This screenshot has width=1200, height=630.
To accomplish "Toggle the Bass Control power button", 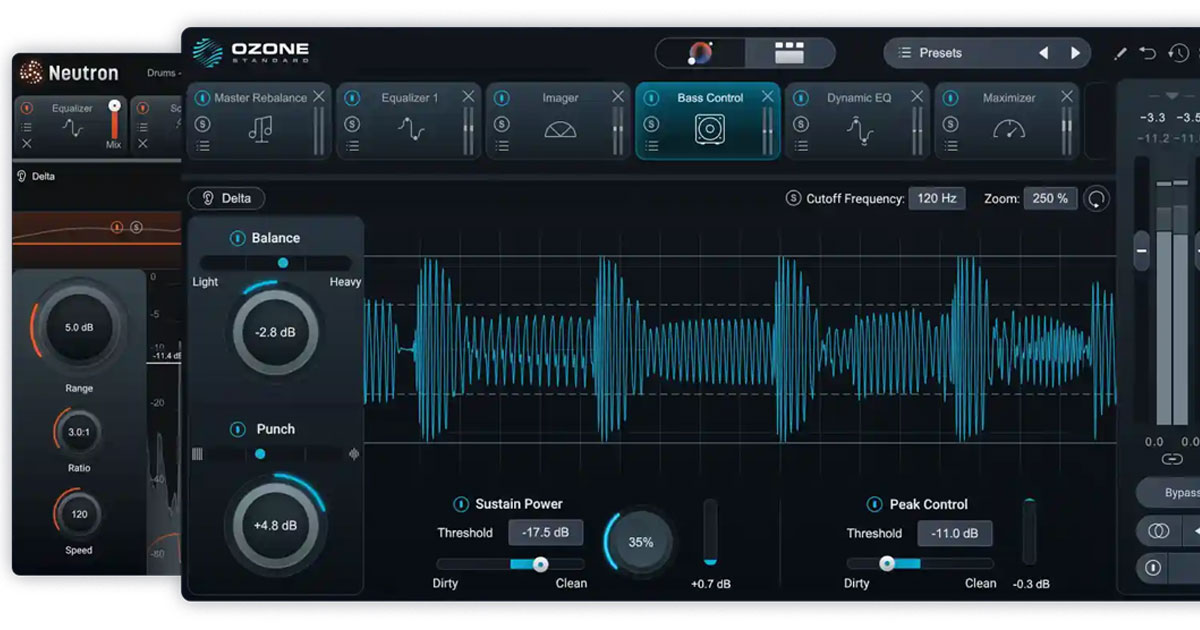I will coord(653,97).
